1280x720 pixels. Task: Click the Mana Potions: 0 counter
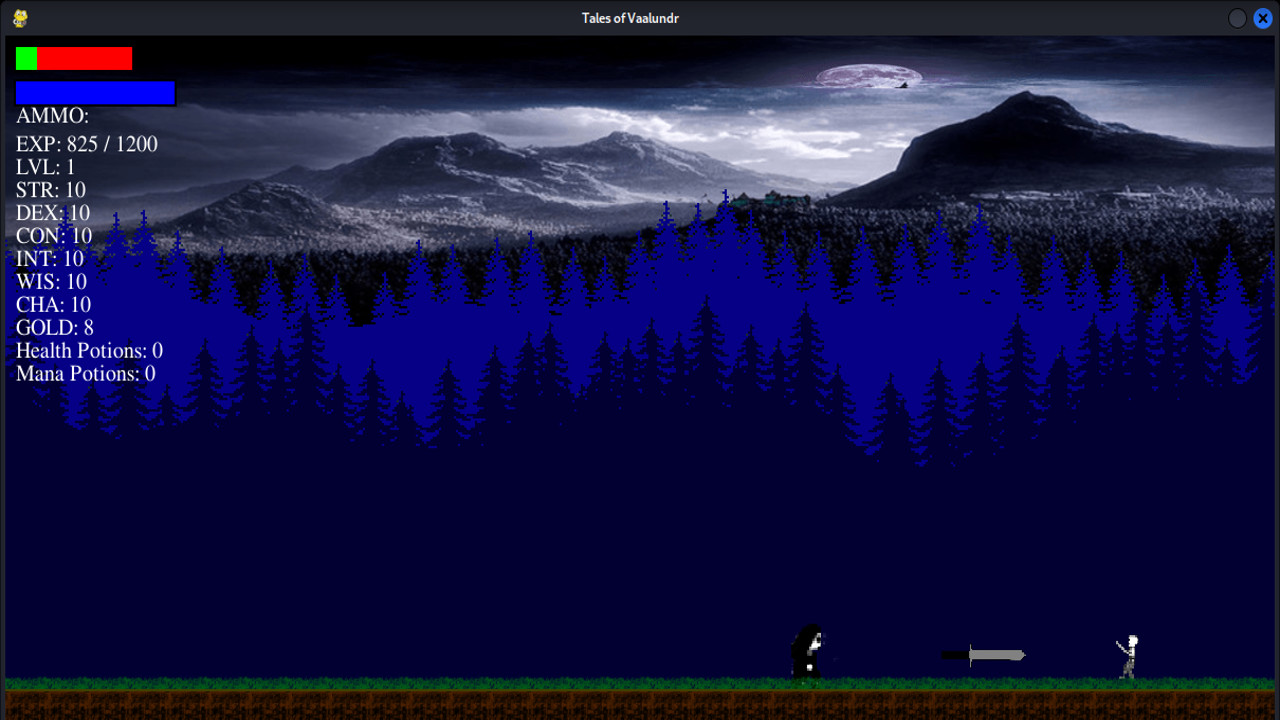(84, 373)
